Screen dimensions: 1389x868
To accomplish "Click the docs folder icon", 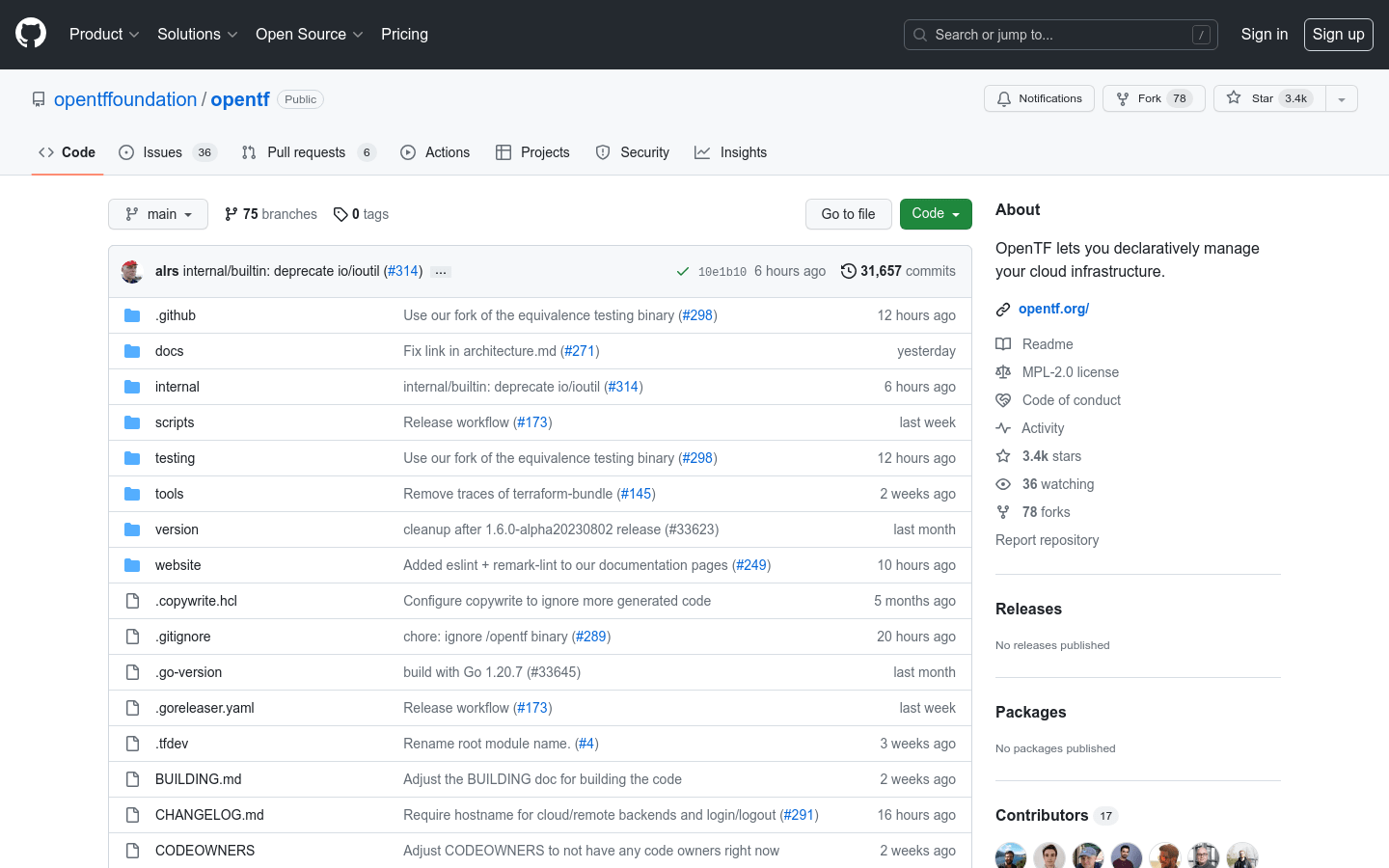I will 132,351.
